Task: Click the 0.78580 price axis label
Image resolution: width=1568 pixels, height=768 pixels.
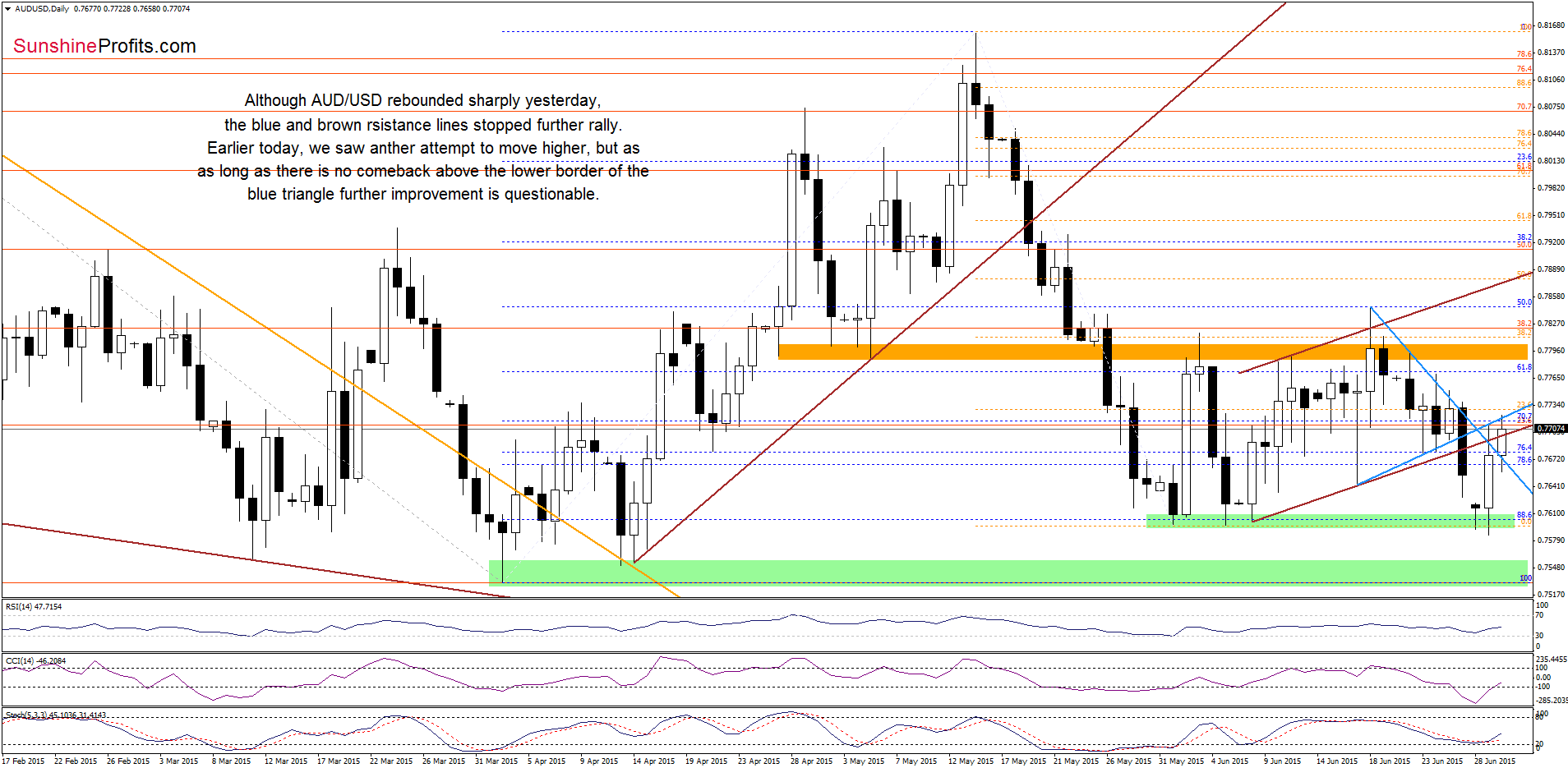Action: [x=1551, y=296]
